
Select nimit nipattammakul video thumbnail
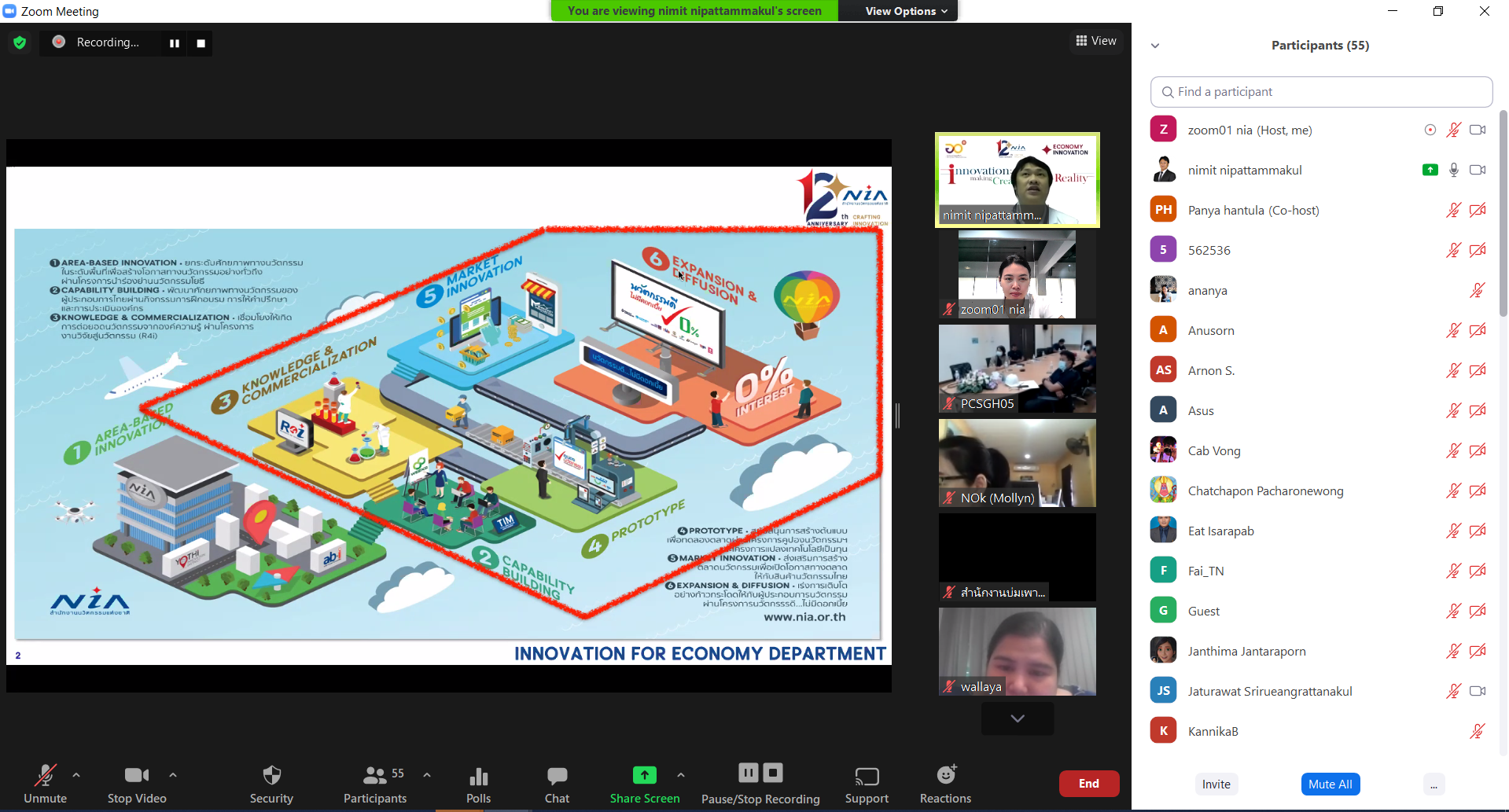(x=1017, y=180)
